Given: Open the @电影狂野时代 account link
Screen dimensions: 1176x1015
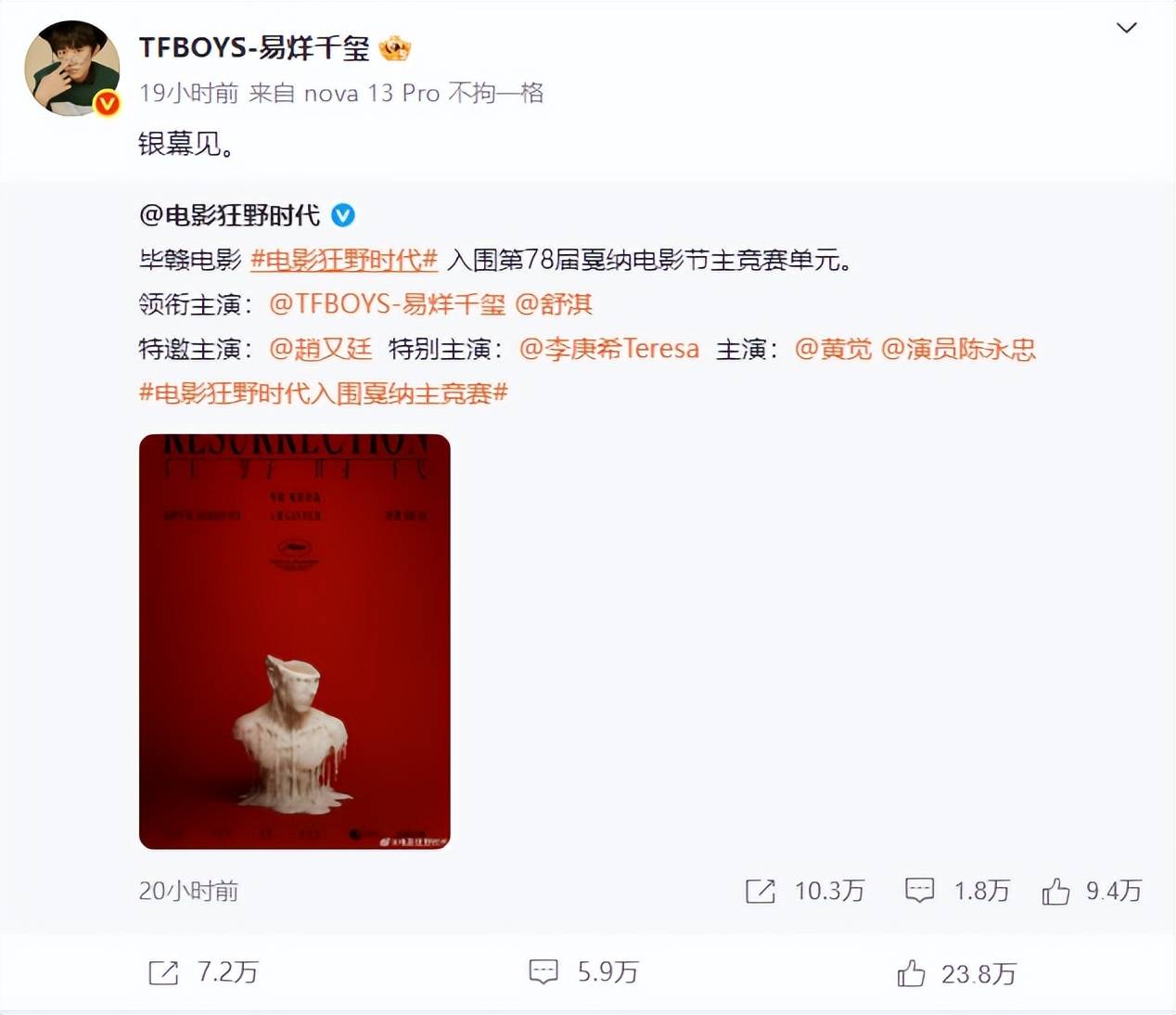Looking at the screenshot, I should pyautogui.click(x=229, y=215).
